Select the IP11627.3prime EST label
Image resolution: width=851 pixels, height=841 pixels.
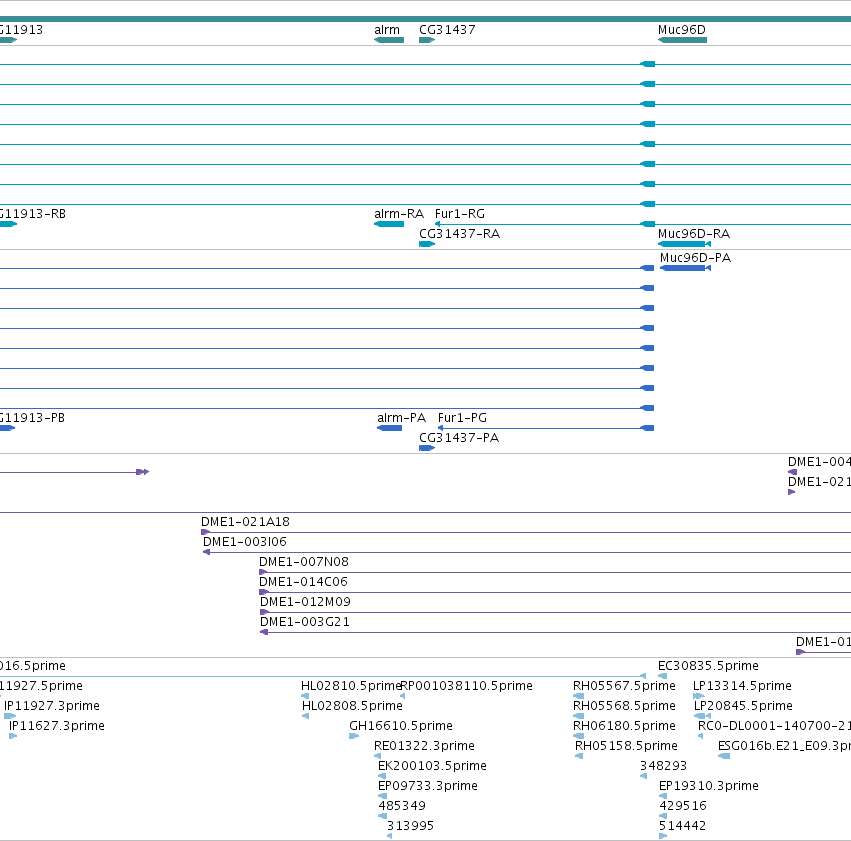56,727
